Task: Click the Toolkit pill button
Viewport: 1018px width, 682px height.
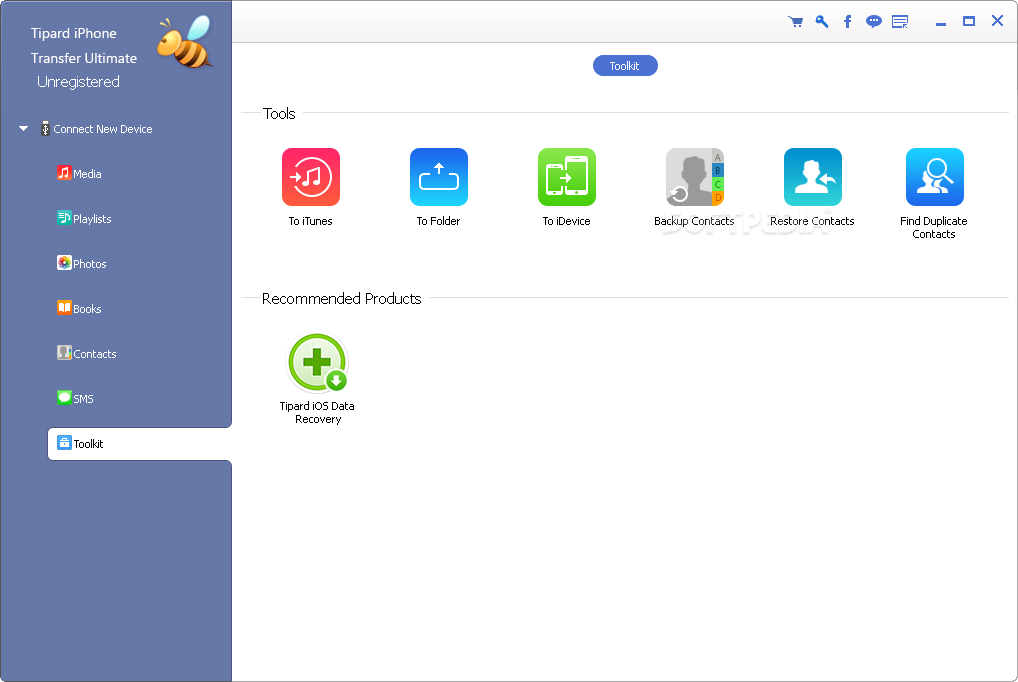Action: click(x=625, y=66)
